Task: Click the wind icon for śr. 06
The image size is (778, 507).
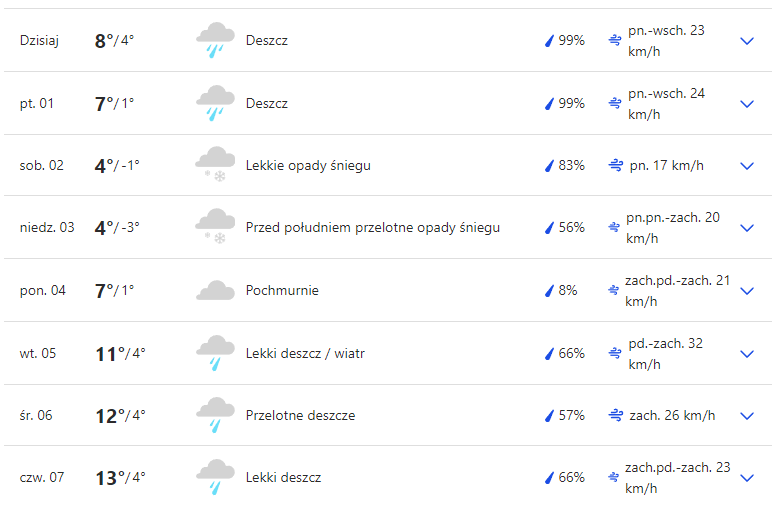Action: pos(616,415)
